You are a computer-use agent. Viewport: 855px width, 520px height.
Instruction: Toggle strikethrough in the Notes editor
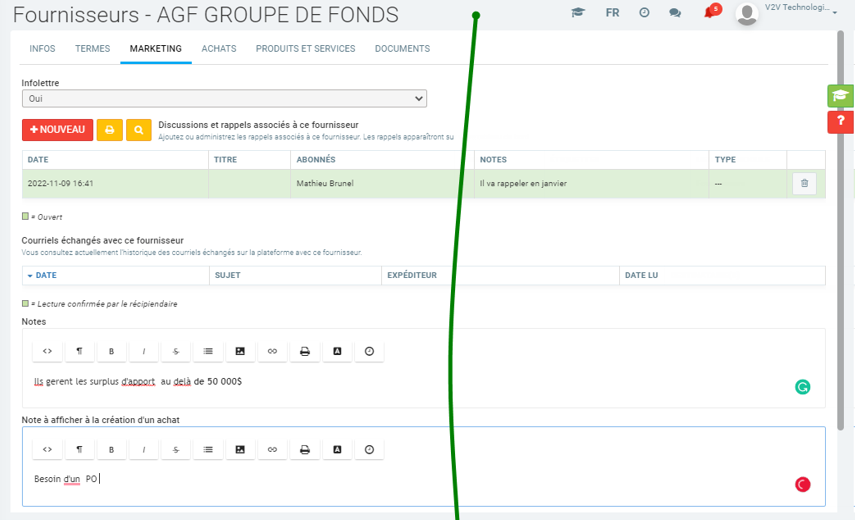click(x=176, y=351)
